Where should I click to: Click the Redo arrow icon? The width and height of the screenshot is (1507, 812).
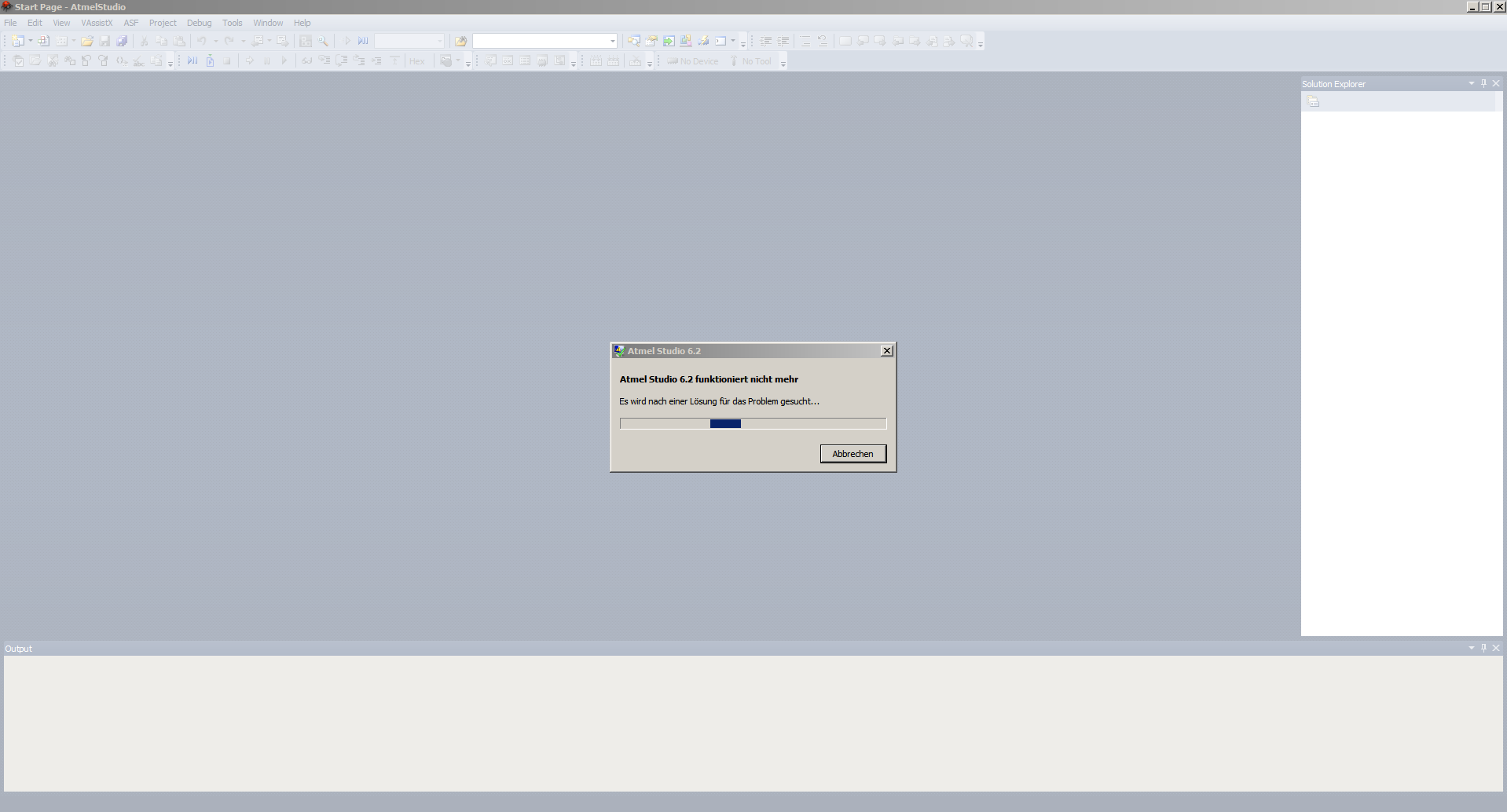229,41
